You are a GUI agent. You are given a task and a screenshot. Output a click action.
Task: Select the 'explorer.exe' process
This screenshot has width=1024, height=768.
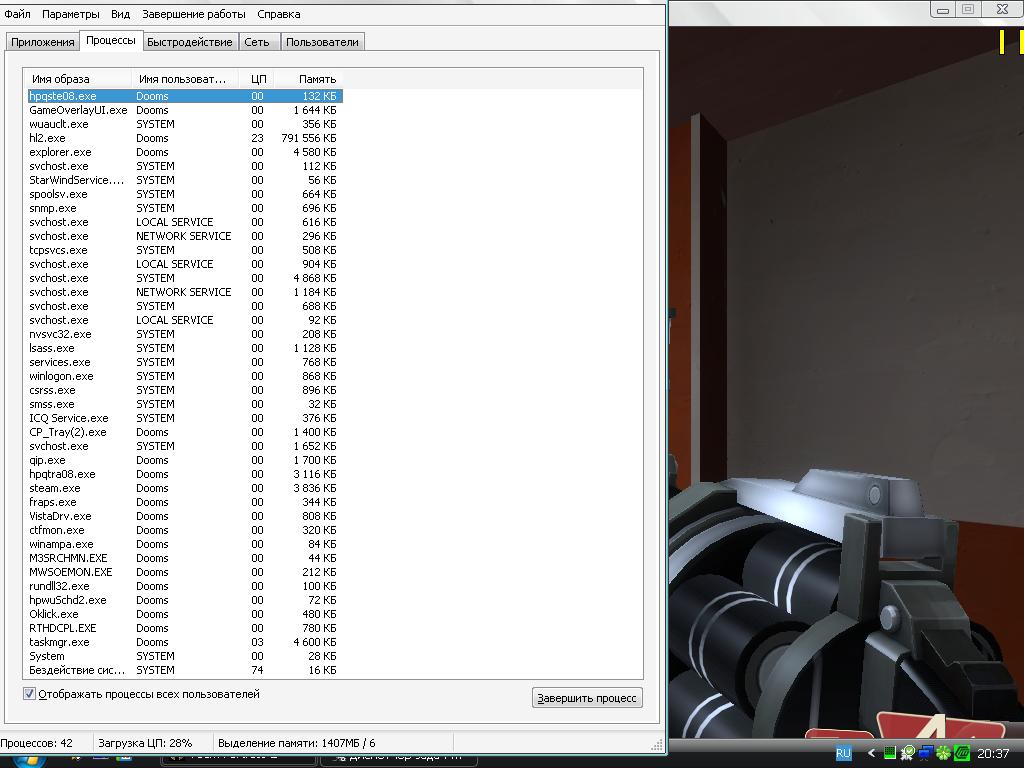click(x=185, y=152)
